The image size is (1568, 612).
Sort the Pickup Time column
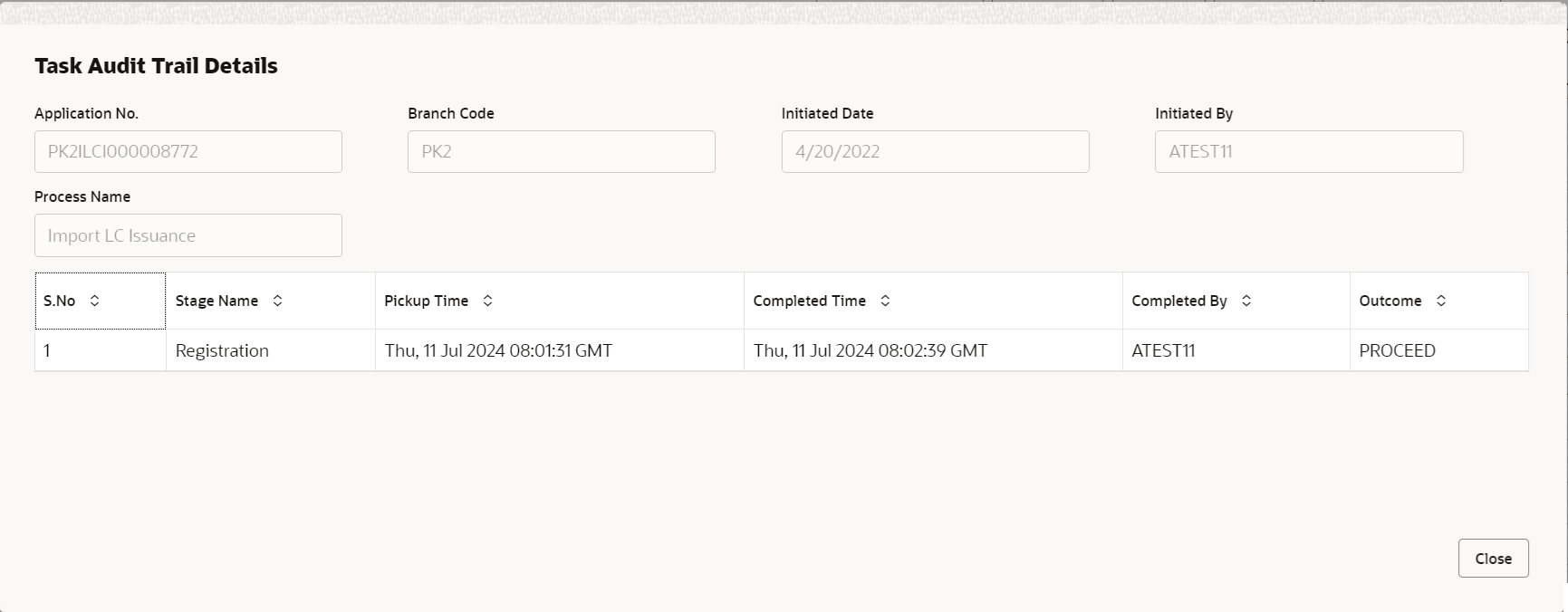tap(487, 301)
